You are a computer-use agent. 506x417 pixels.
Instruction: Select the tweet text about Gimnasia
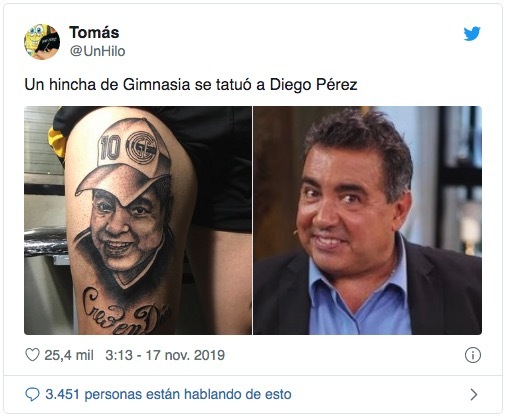pyautogui.click(x=191, y=85)
